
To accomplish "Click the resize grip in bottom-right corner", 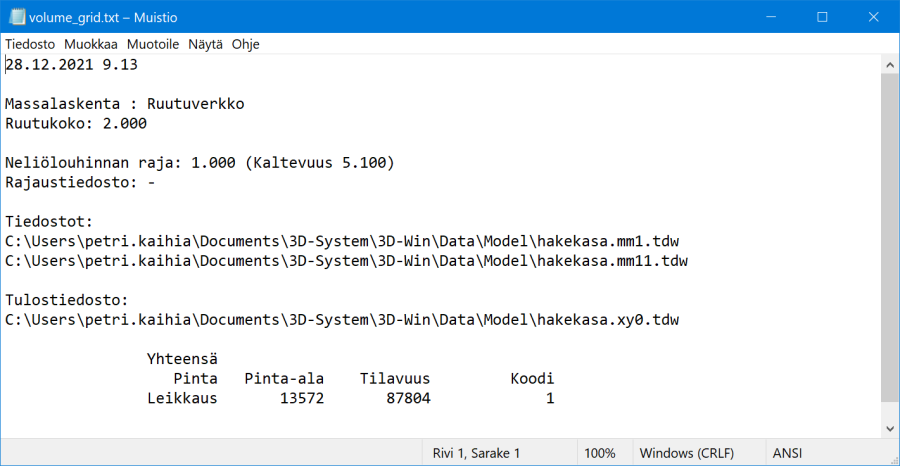I will click(892, 458).
